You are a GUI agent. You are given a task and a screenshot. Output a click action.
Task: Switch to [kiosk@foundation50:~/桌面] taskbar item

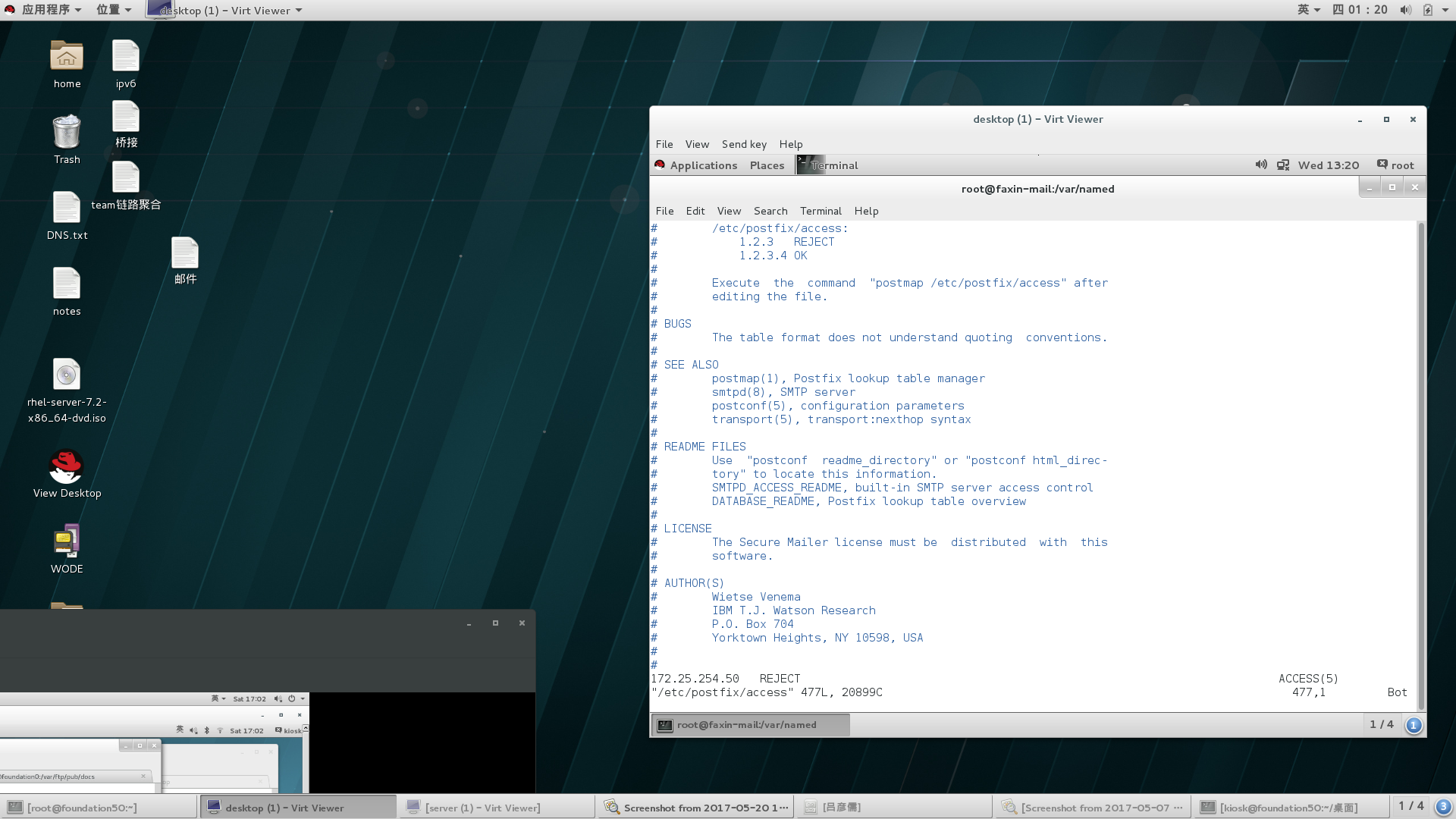pos(1291,808)
